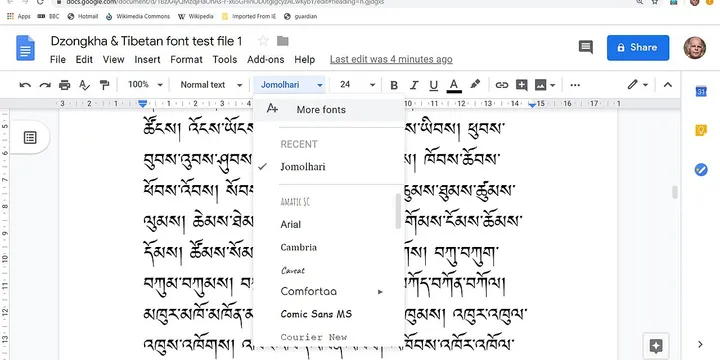This screenshot has height=360, width=720.
Task: Click the font list scrollbar thumb
Action: click(398, 211)
